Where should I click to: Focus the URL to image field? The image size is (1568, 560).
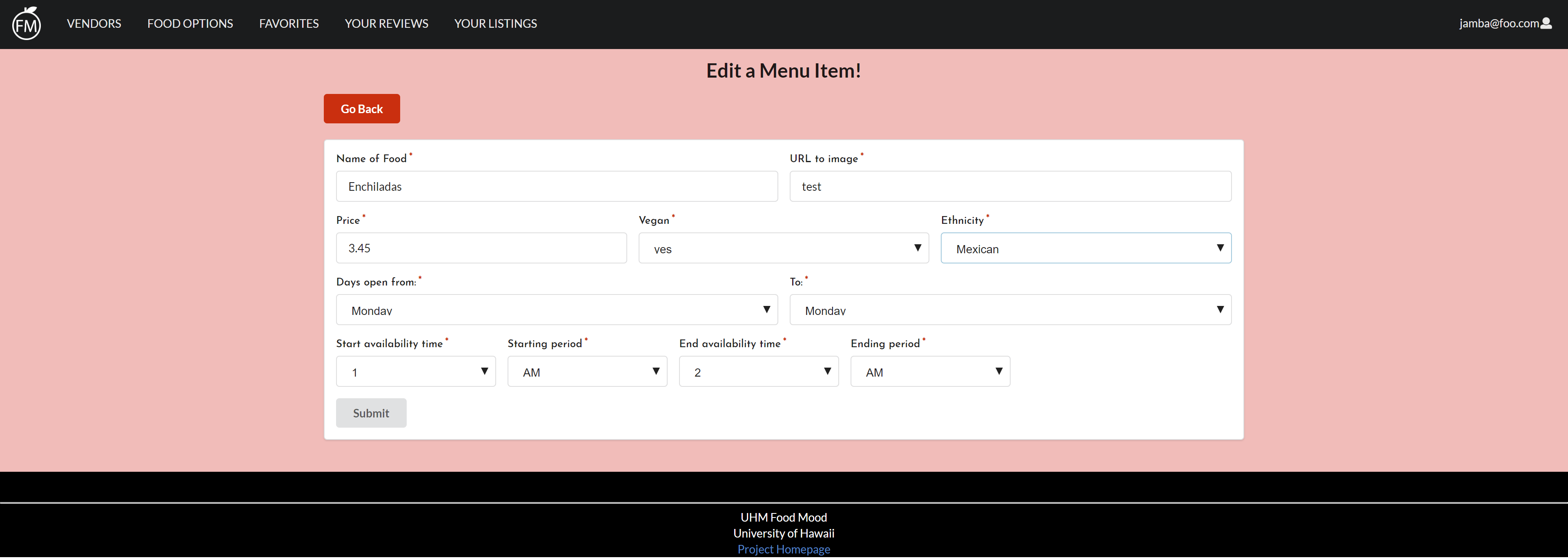point(1011,186)
